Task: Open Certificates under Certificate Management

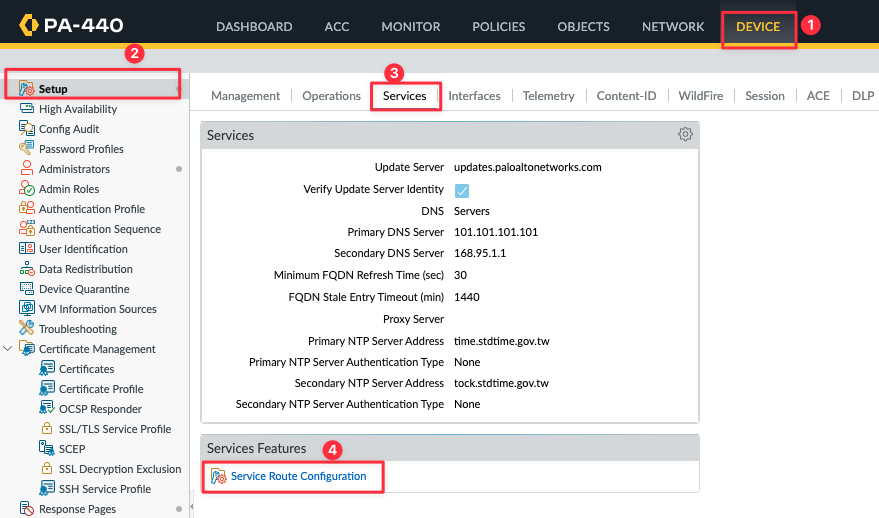Action: (x=86, y=369)
